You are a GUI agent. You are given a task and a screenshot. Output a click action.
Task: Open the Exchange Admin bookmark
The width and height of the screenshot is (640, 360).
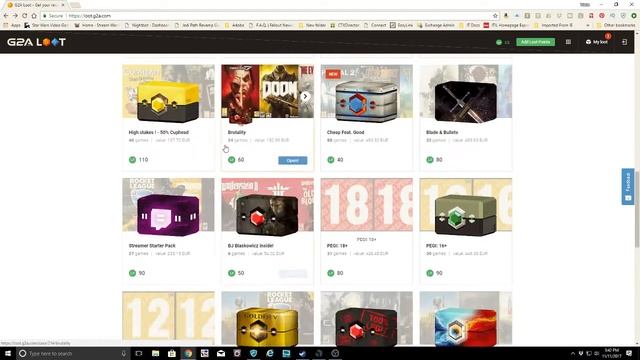436,25
